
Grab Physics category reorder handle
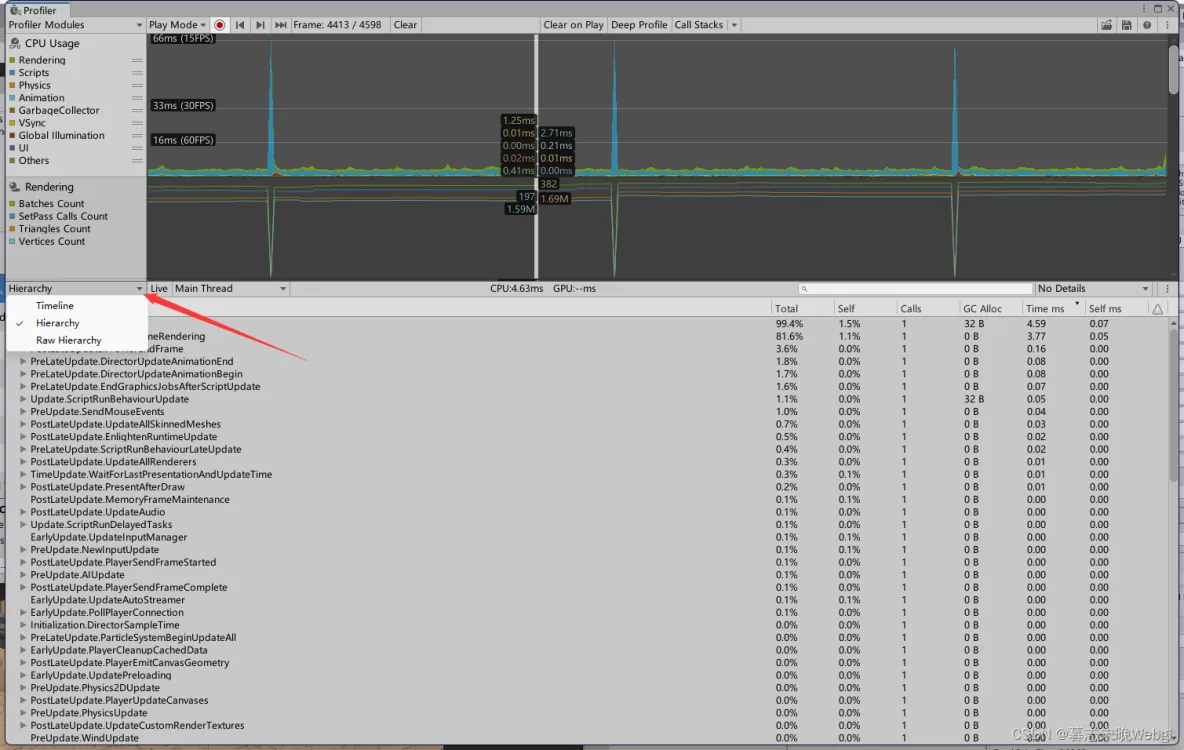tap(137, 85)
